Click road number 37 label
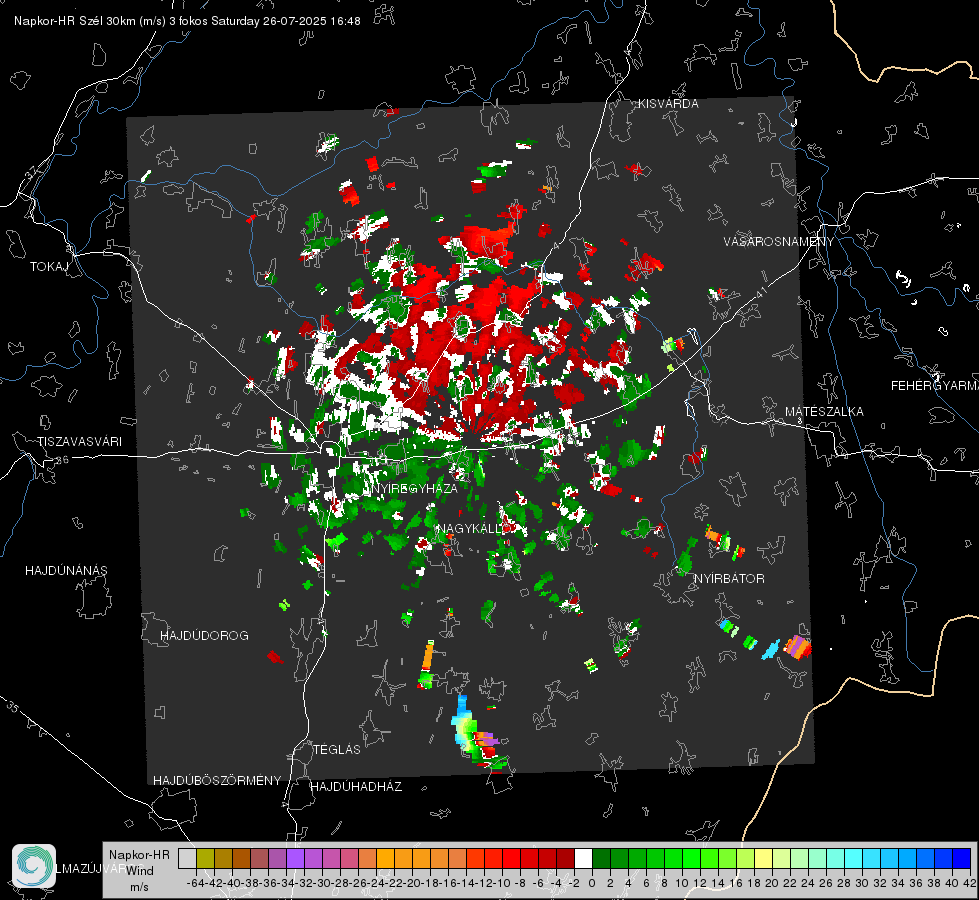 click(31, 171)
